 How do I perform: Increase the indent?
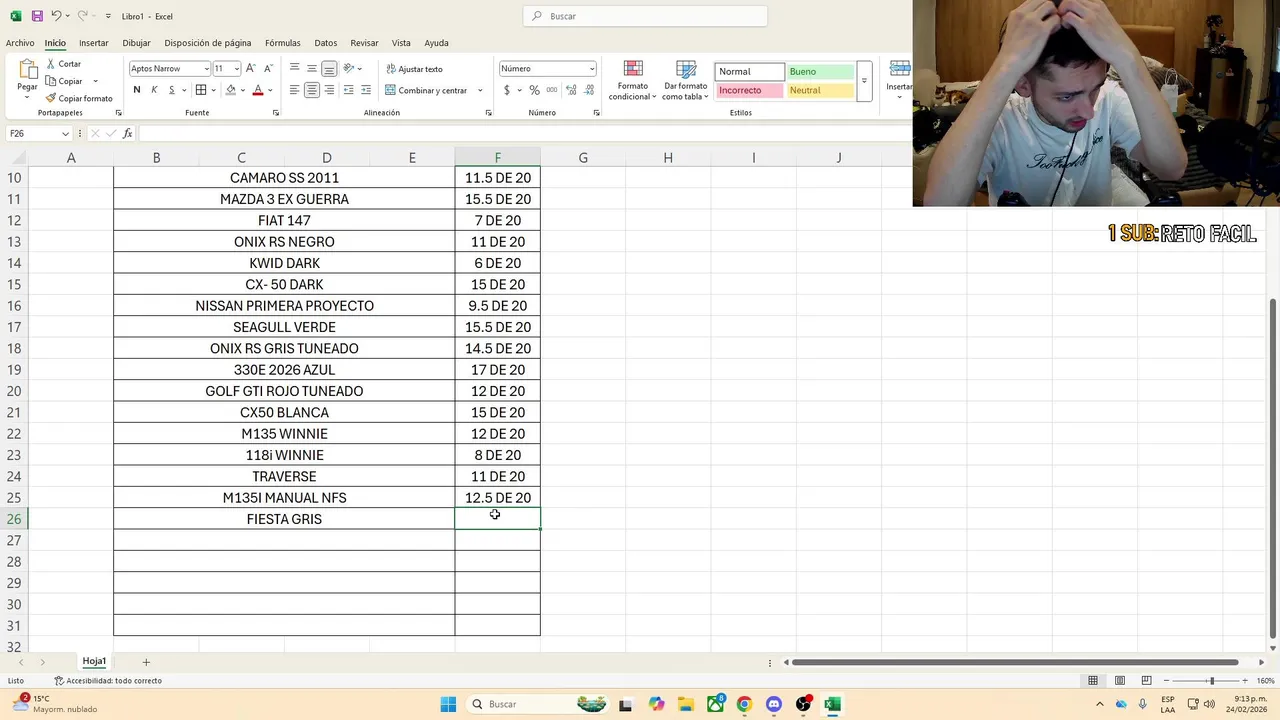366,90
